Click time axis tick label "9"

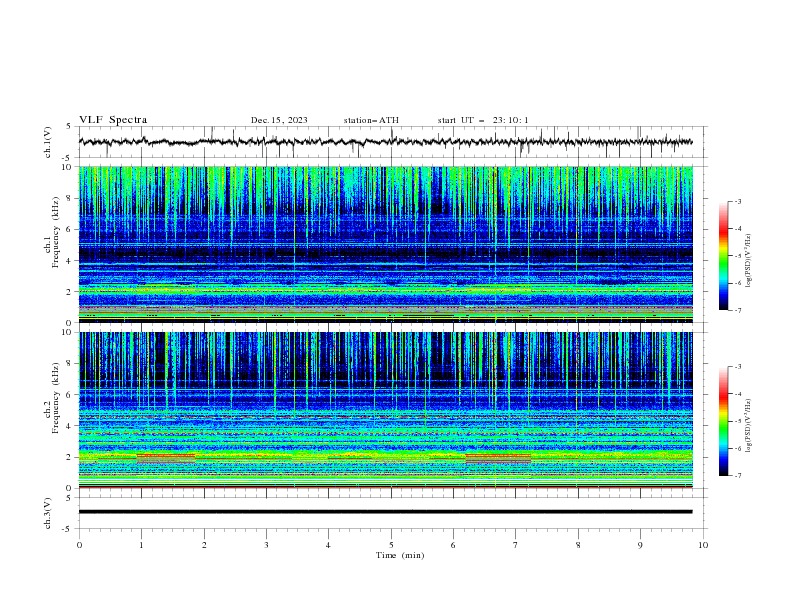click(640, 545)
